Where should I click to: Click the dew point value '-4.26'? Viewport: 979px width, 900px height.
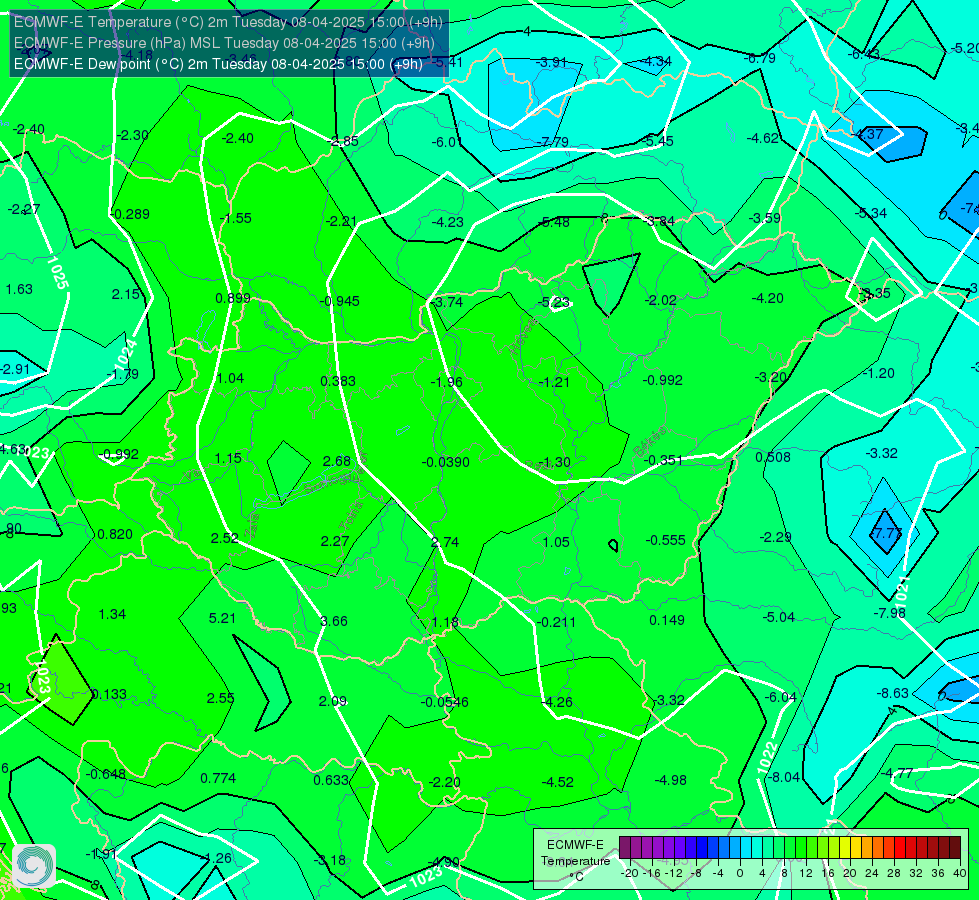coord(556,702)
